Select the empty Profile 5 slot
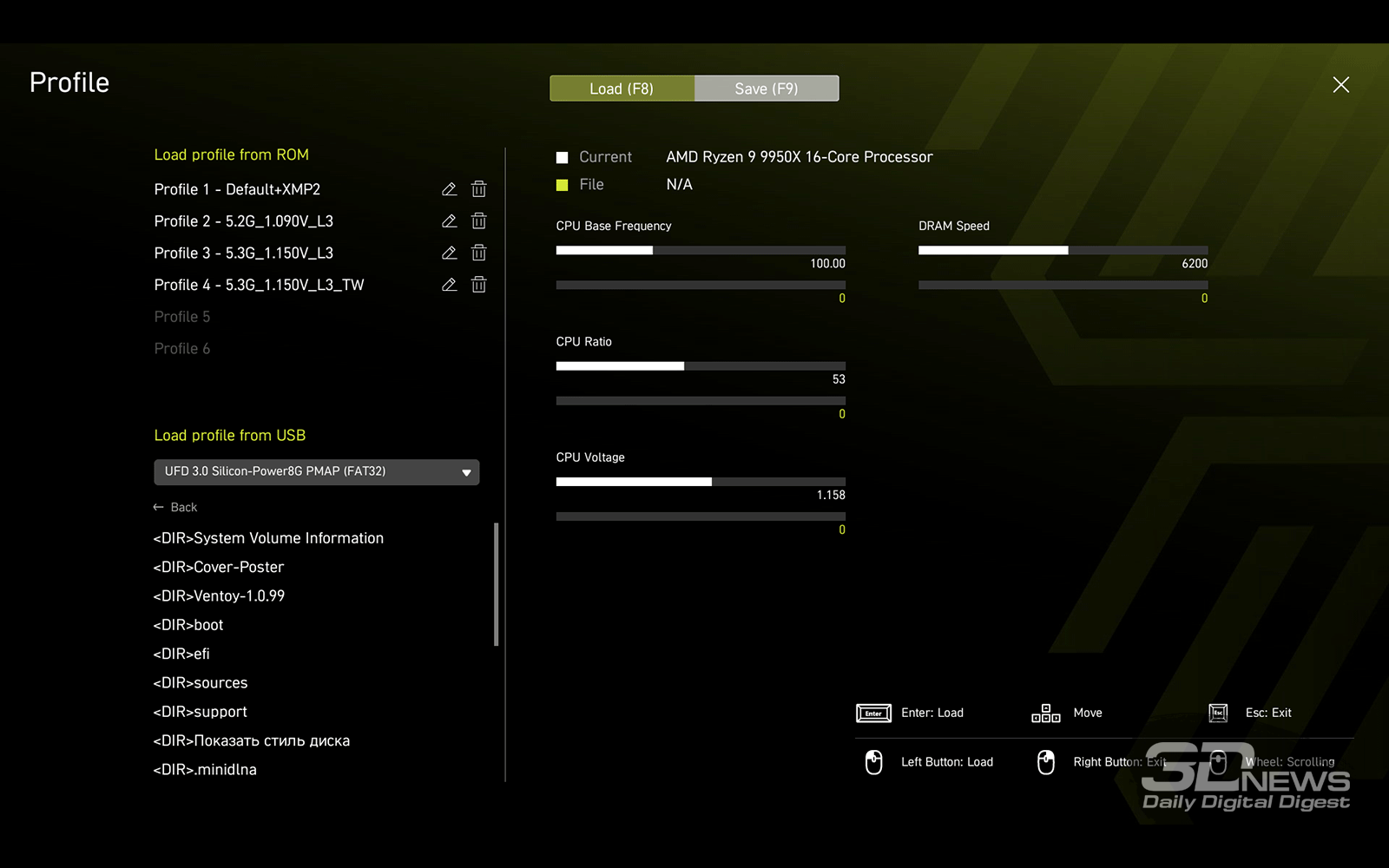The width and height of the screenshot is (1389, 868). 182,317
